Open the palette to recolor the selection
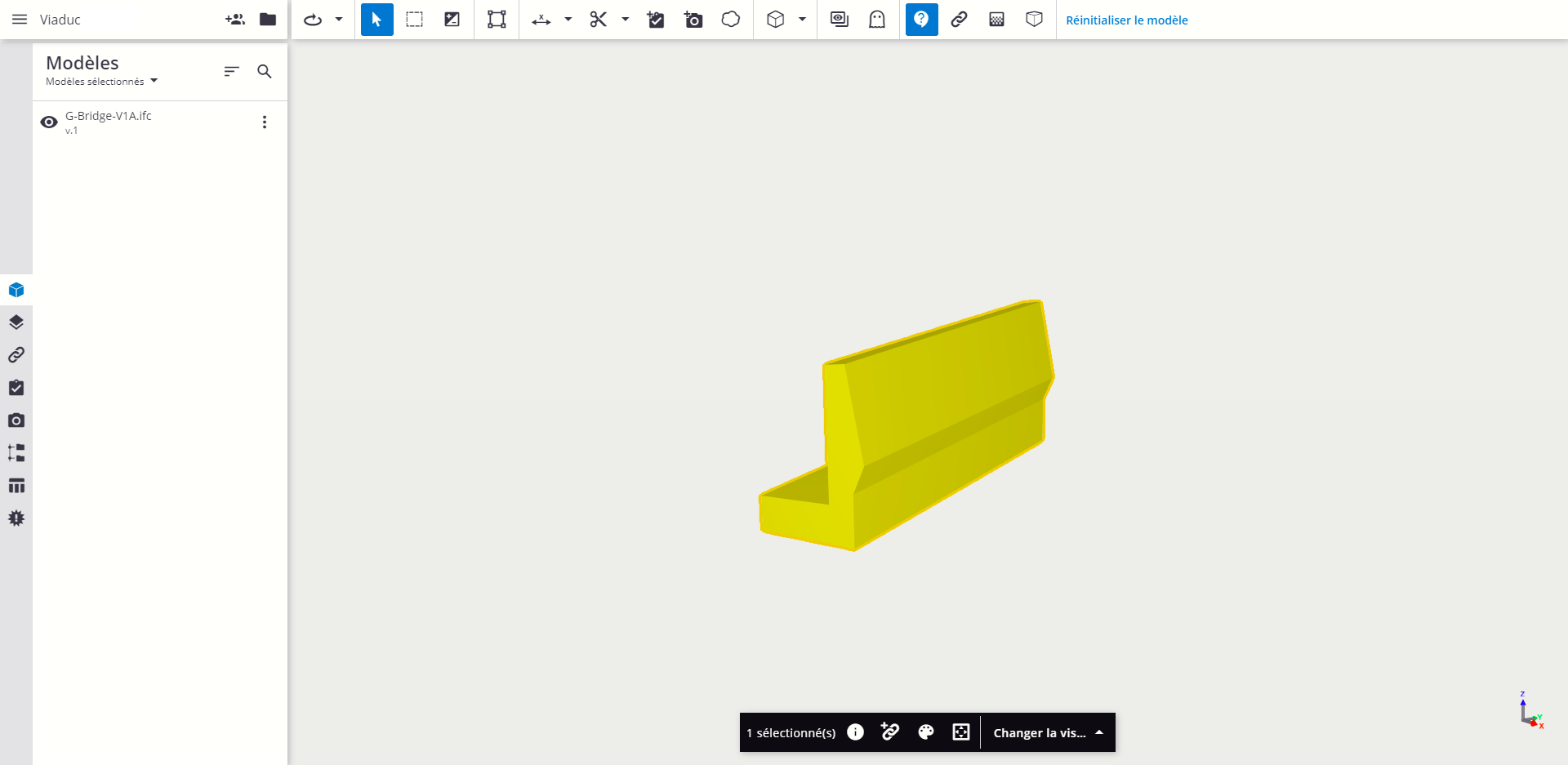This screenshot has height=765, width=1568. coord(926,732)
